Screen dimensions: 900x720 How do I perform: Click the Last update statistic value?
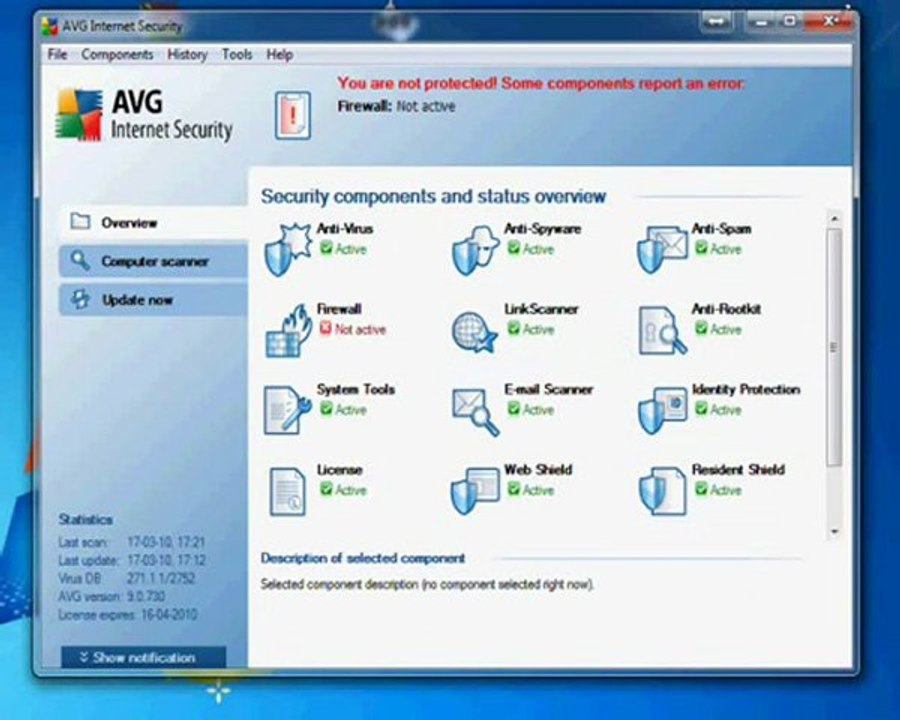click(166, 560)
